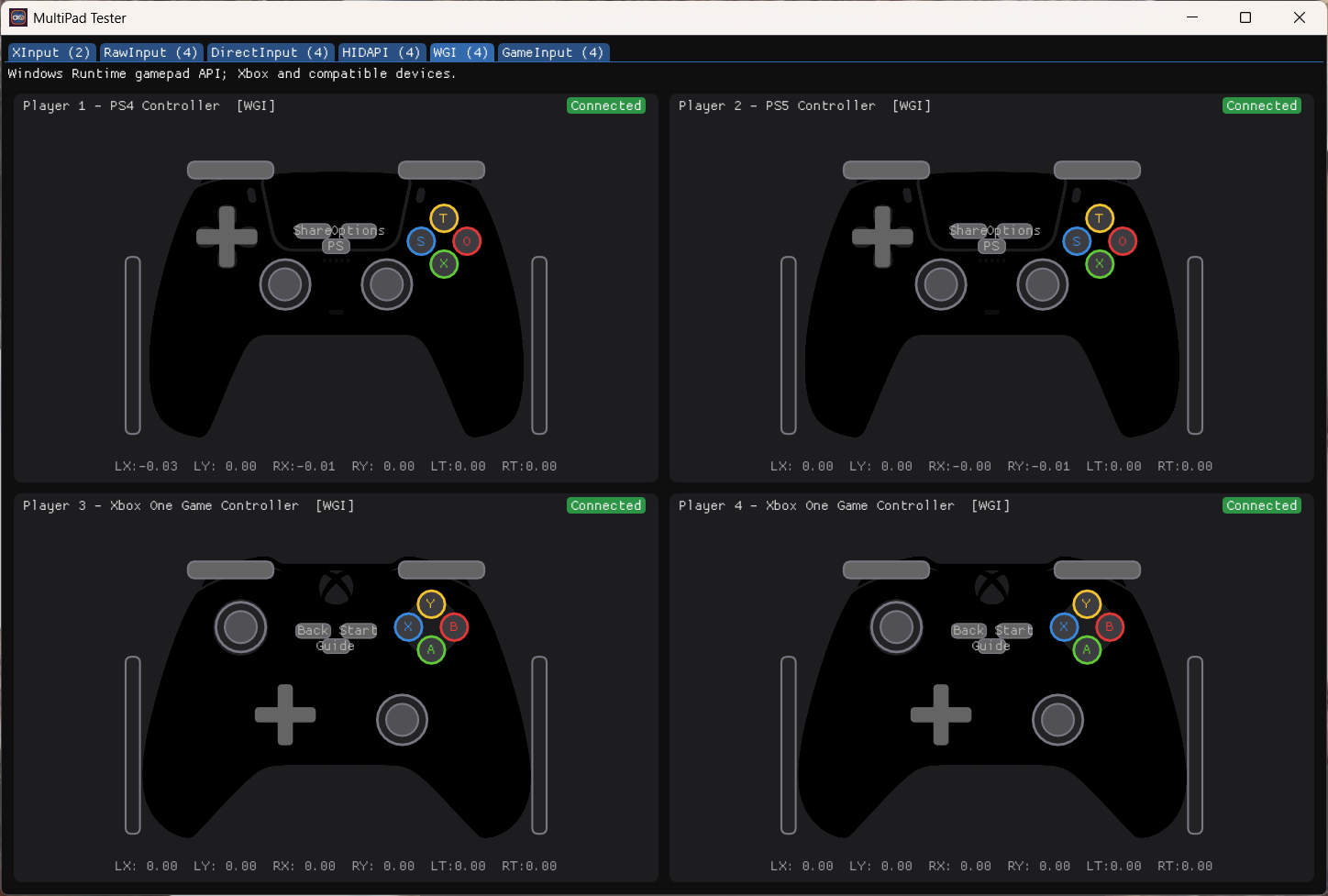The image size is (1328, 896).
Task: Click the PS button on Player 1 controller
Action: tap(336, 246)
